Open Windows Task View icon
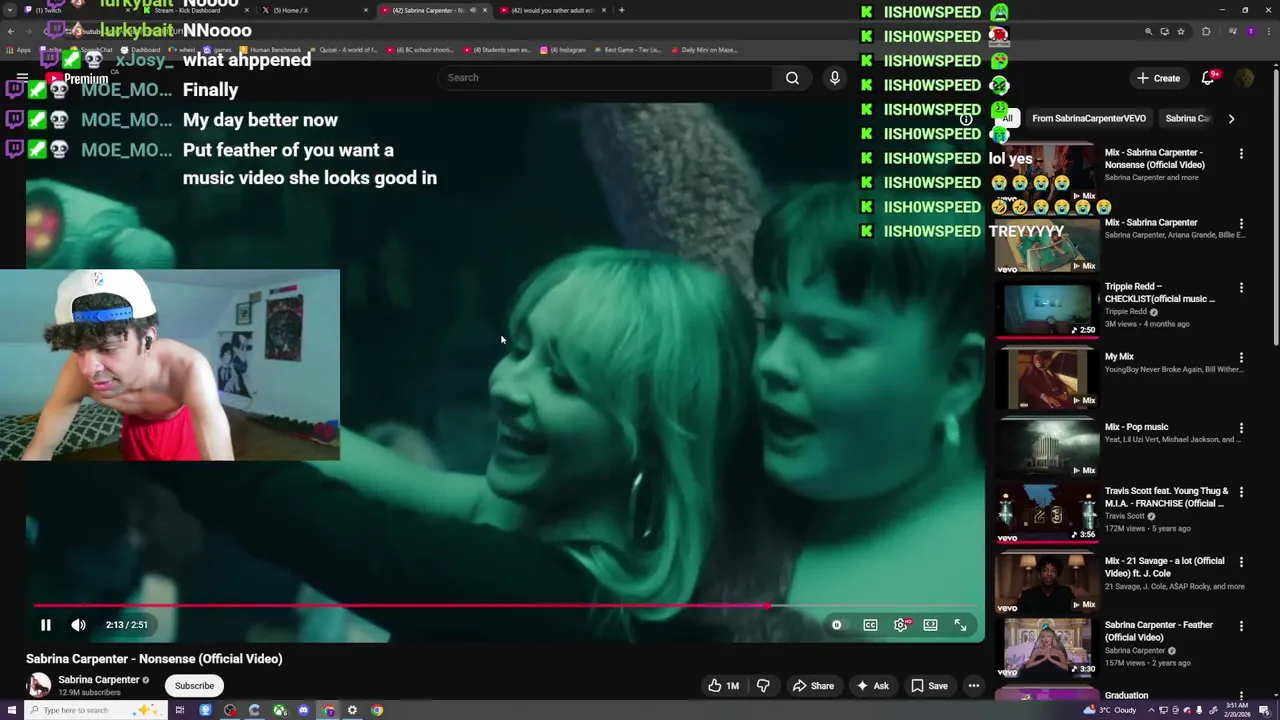This screenshot has height=720, width=1280. click(x=180, y=710)
